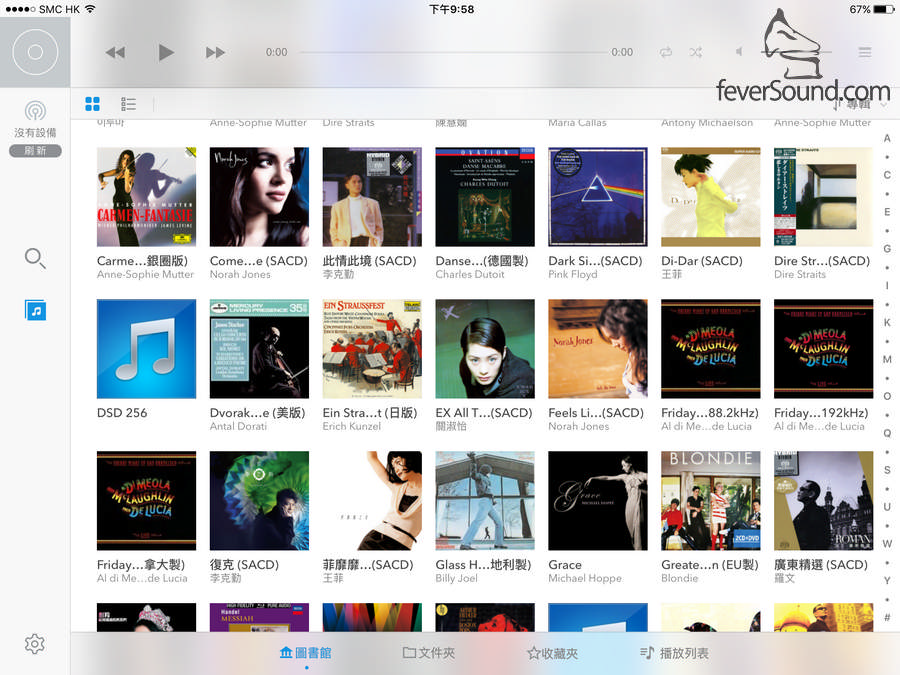Screen dimensions: 900x675
Task: Start playback with the play button
Action: [166, 52]
